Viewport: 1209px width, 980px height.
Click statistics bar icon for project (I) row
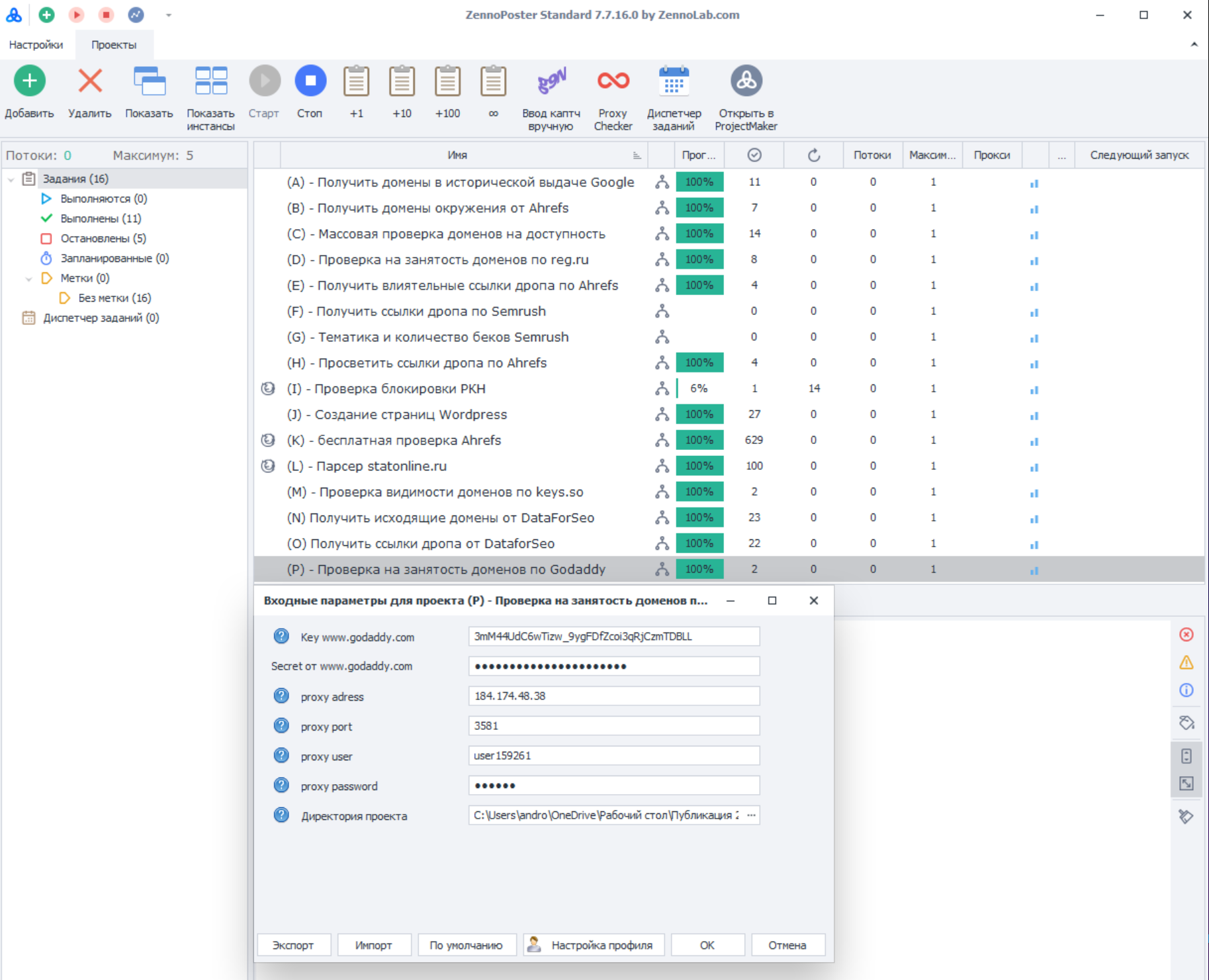pyautogui.click(x=1034, y=390)
